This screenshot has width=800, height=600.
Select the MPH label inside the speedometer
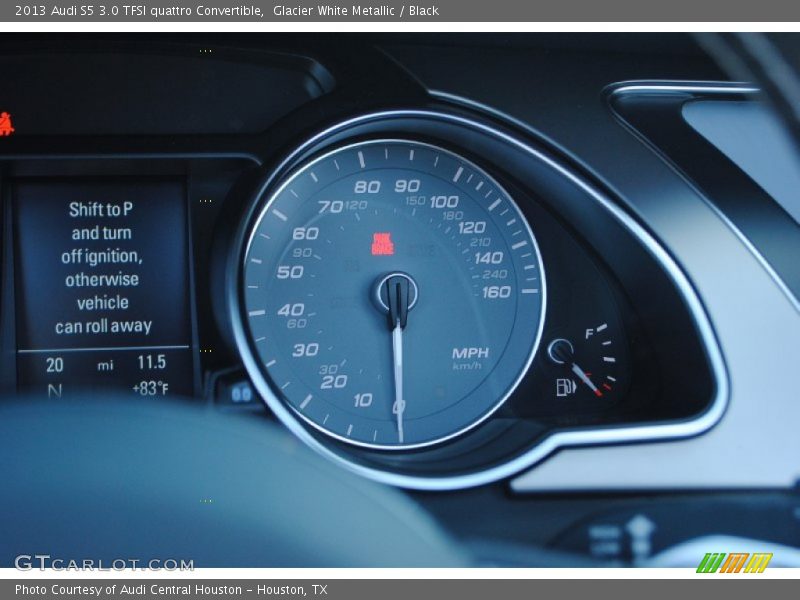[468, 351]
